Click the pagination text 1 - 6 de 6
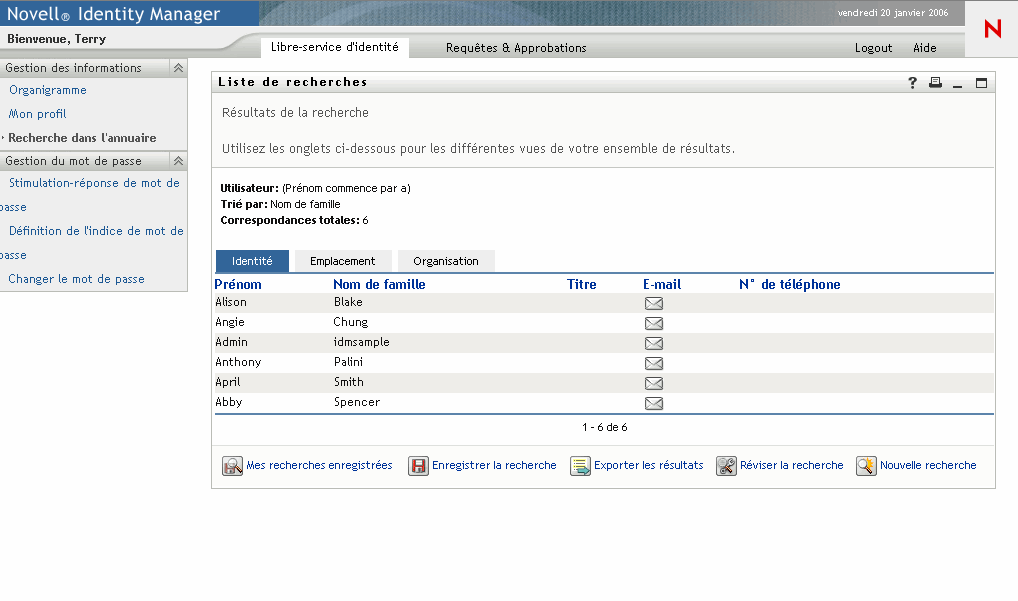Screen dimensions: 1018x601 pyautogui.click(x=604, y=428)
